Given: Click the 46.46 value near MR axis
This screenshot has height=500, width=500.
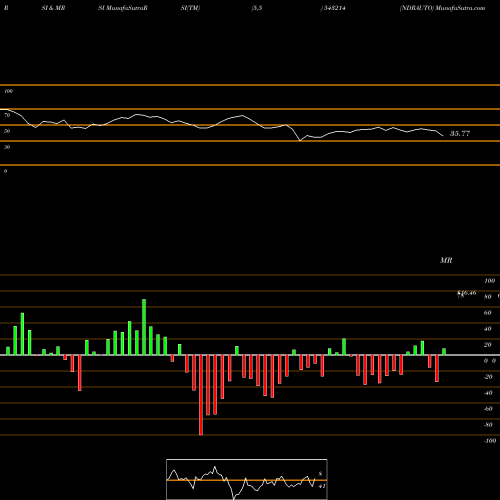Looking at the screenshot, I should pyautogui.click(x=467, y=293).
